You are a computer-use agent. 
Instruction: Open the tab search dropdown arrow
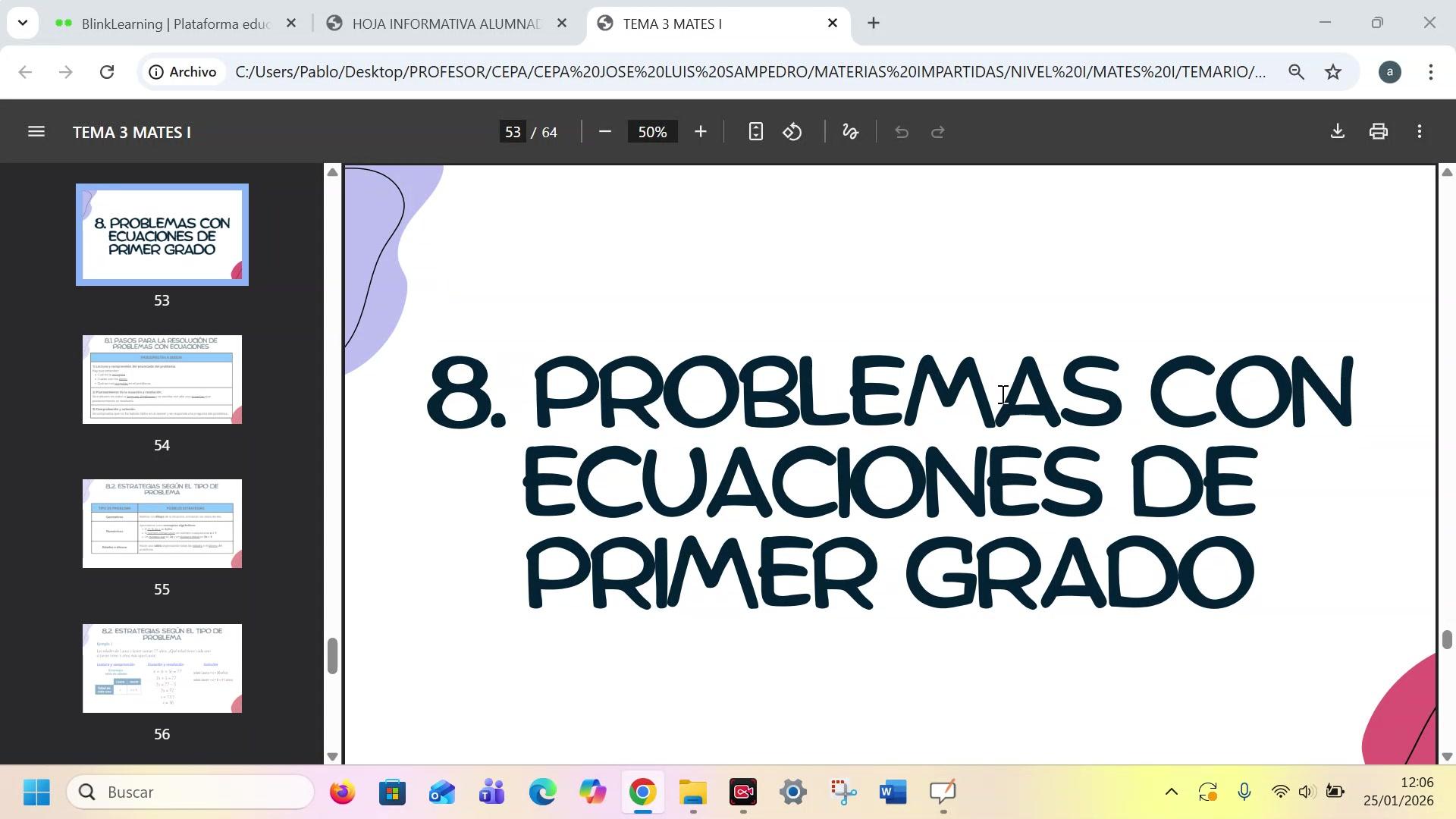[23, 23]
